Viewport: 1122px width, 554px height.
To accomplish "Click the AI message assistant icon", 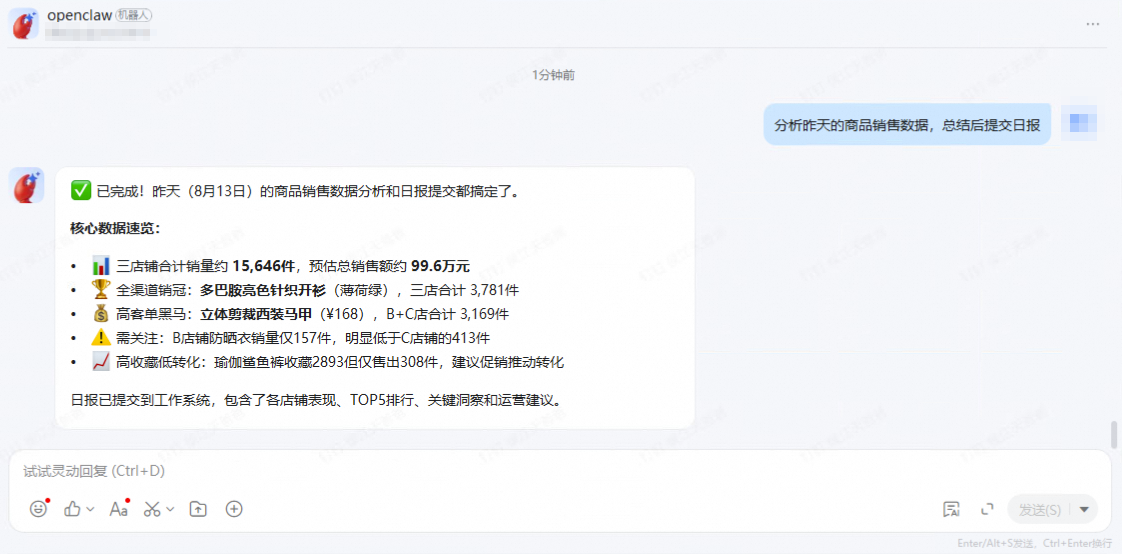I will point(951,510).
